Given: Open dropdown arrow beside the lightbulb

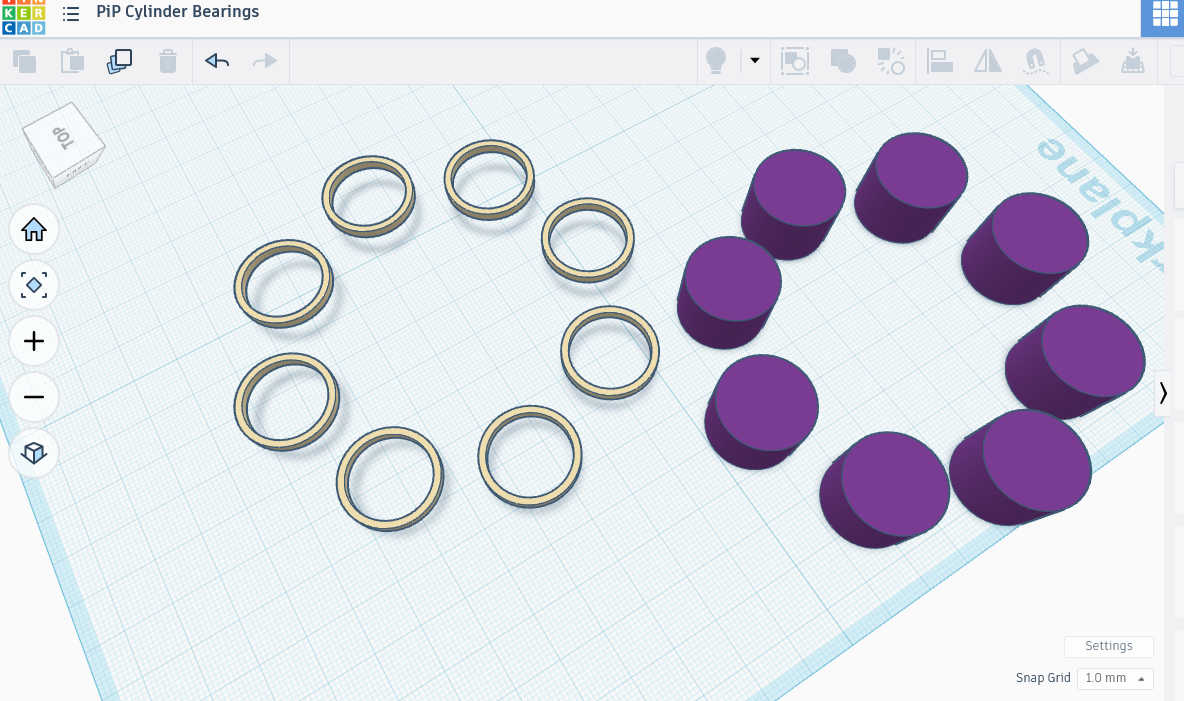Looking at the screenshot, I should click(754, 61).
